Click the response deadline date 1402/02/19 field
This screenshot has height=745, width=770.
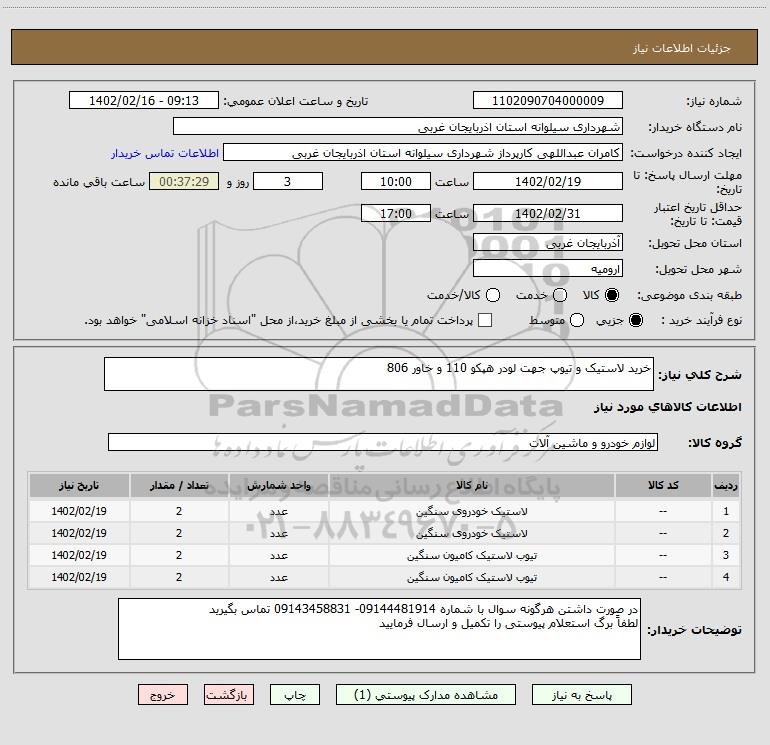548,181
